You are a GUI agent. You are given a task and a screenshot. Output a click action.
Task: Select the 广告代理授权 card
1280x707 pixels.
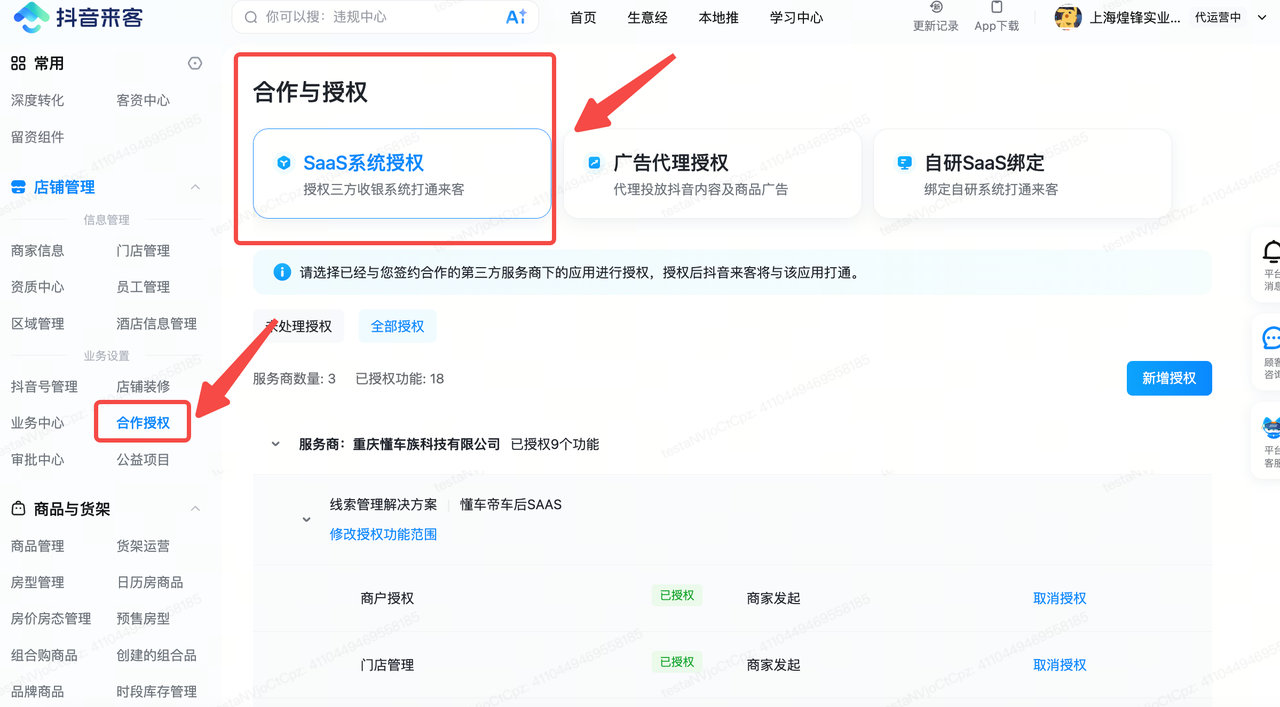click(712, 173)
